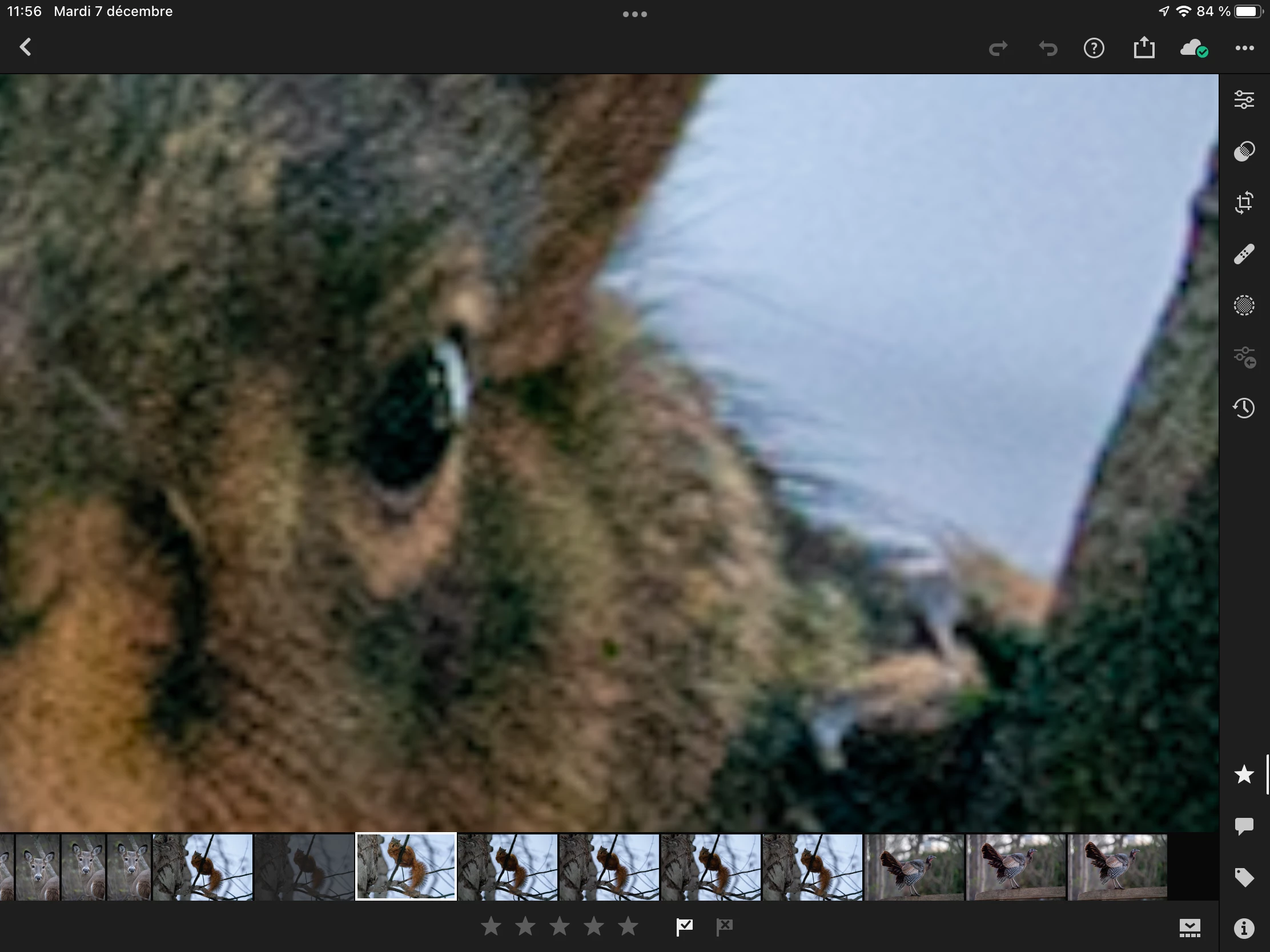1270x952 pixels.
Task: Open the Presets circles icon
Action: pos(1244,151)
